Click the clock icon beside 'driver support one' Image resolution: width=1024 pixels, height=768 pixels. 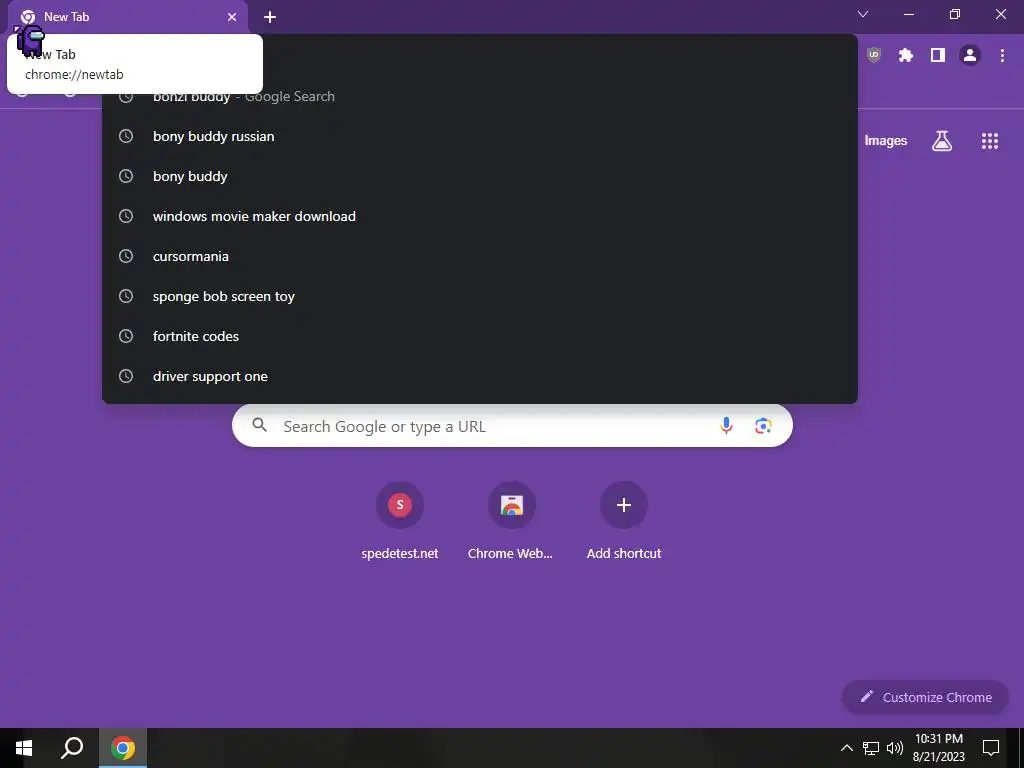coord(126,376)
